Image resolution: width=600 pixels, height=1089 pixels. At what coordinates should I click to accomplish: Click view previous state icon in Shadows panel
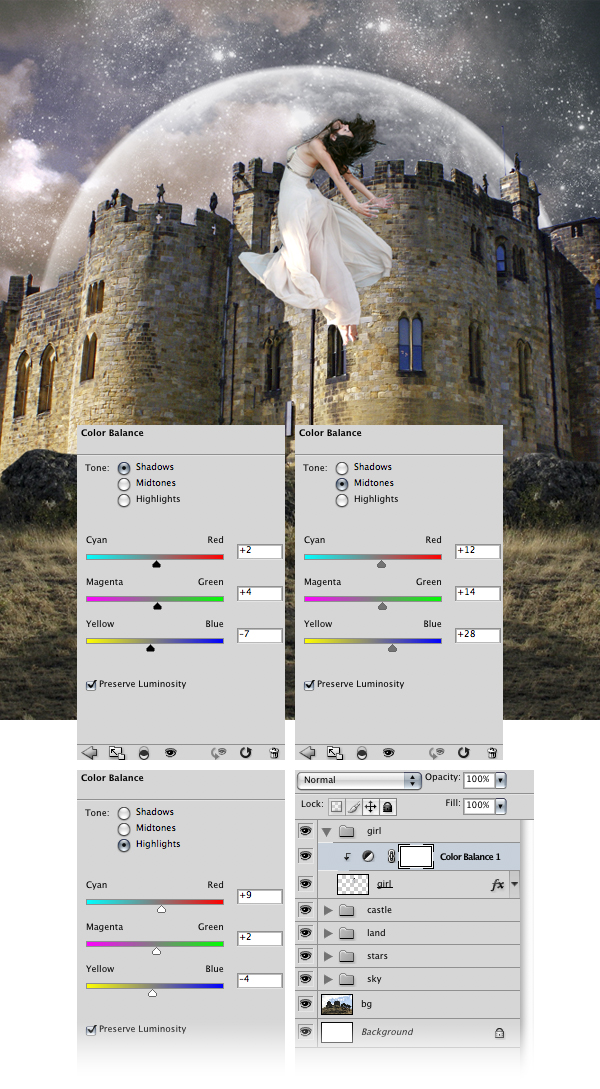click(x=219, y=752)
